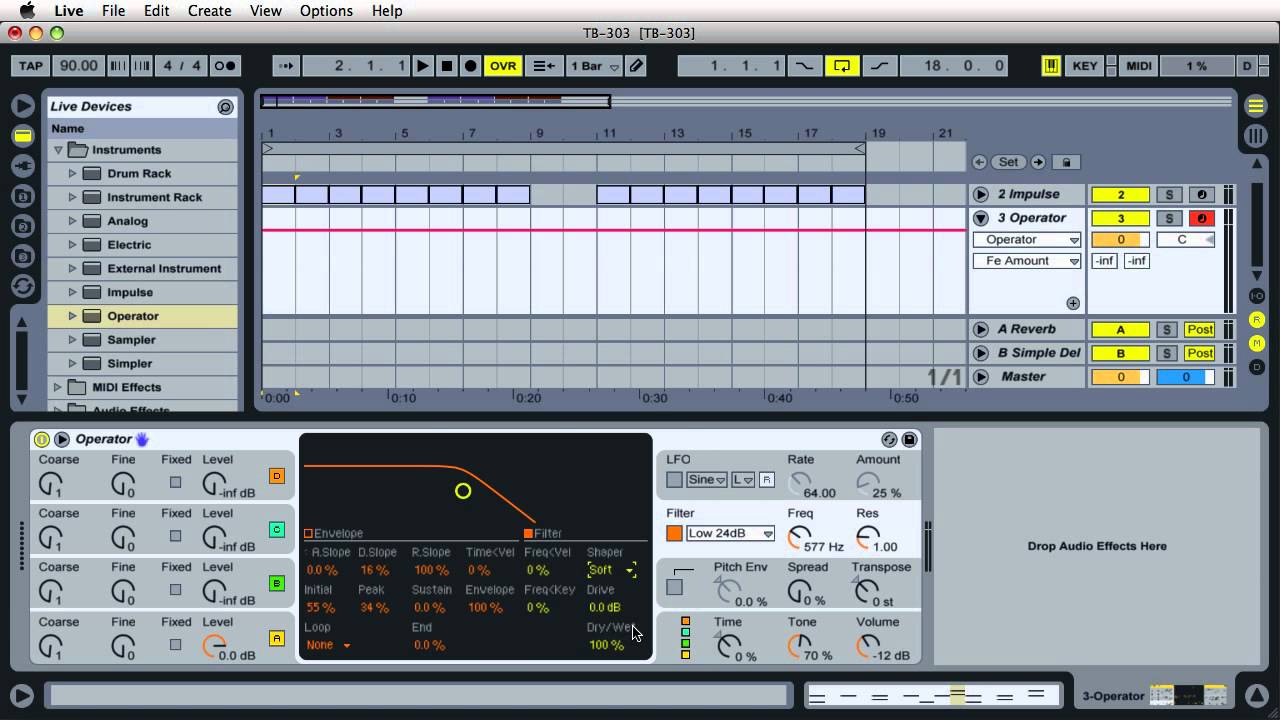The width and height of the screenshot is (1280, 720).
Task: Toggle the metronome button
Action: click(x=225, y=66)
